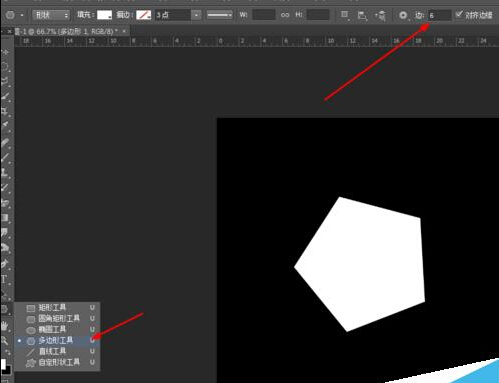The image size is (499, 383).
Task: Select the Zoom tool
Action: click(x=5, y=341)
